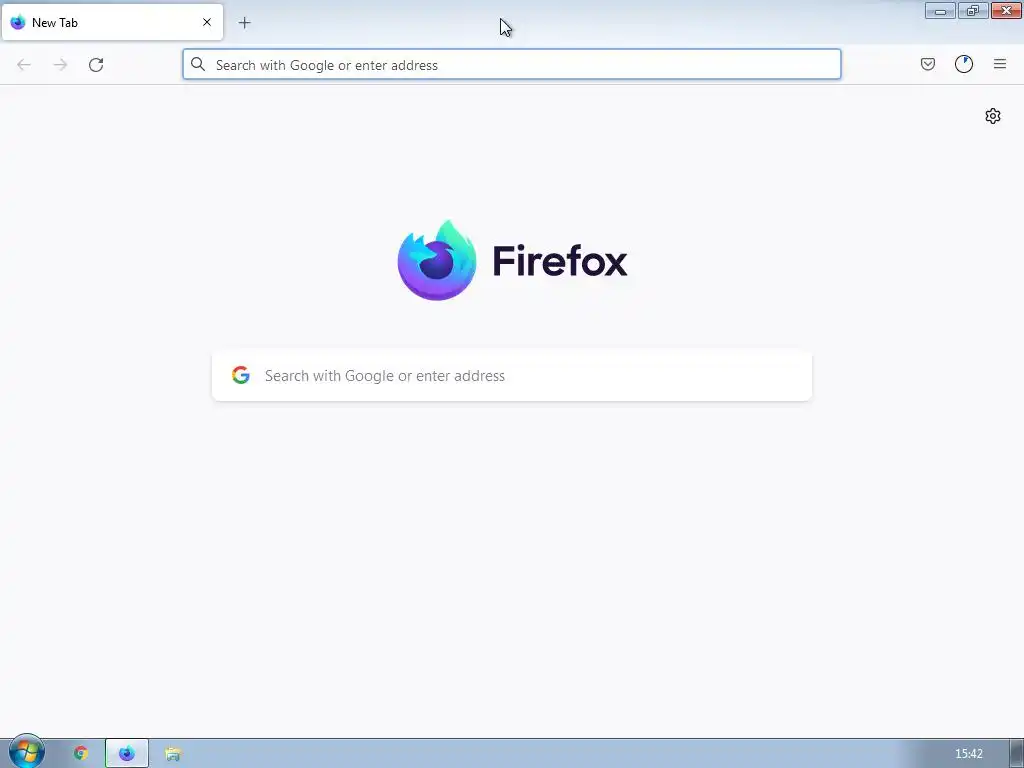The image size is (1024, 768).
Task: Reload the current page
Action: (96, 65)
